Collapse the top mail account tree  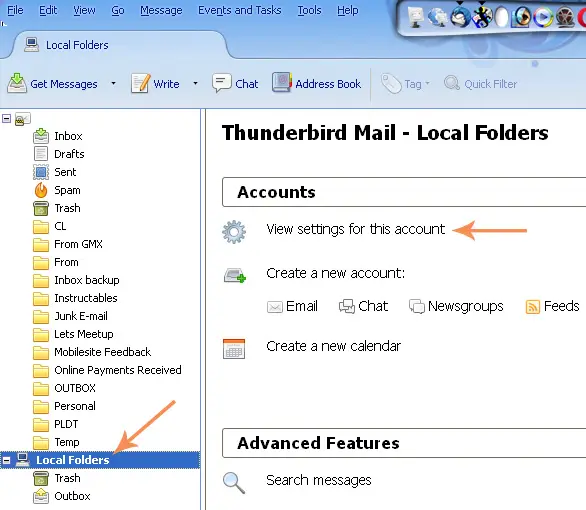click(x=6, y=119)
